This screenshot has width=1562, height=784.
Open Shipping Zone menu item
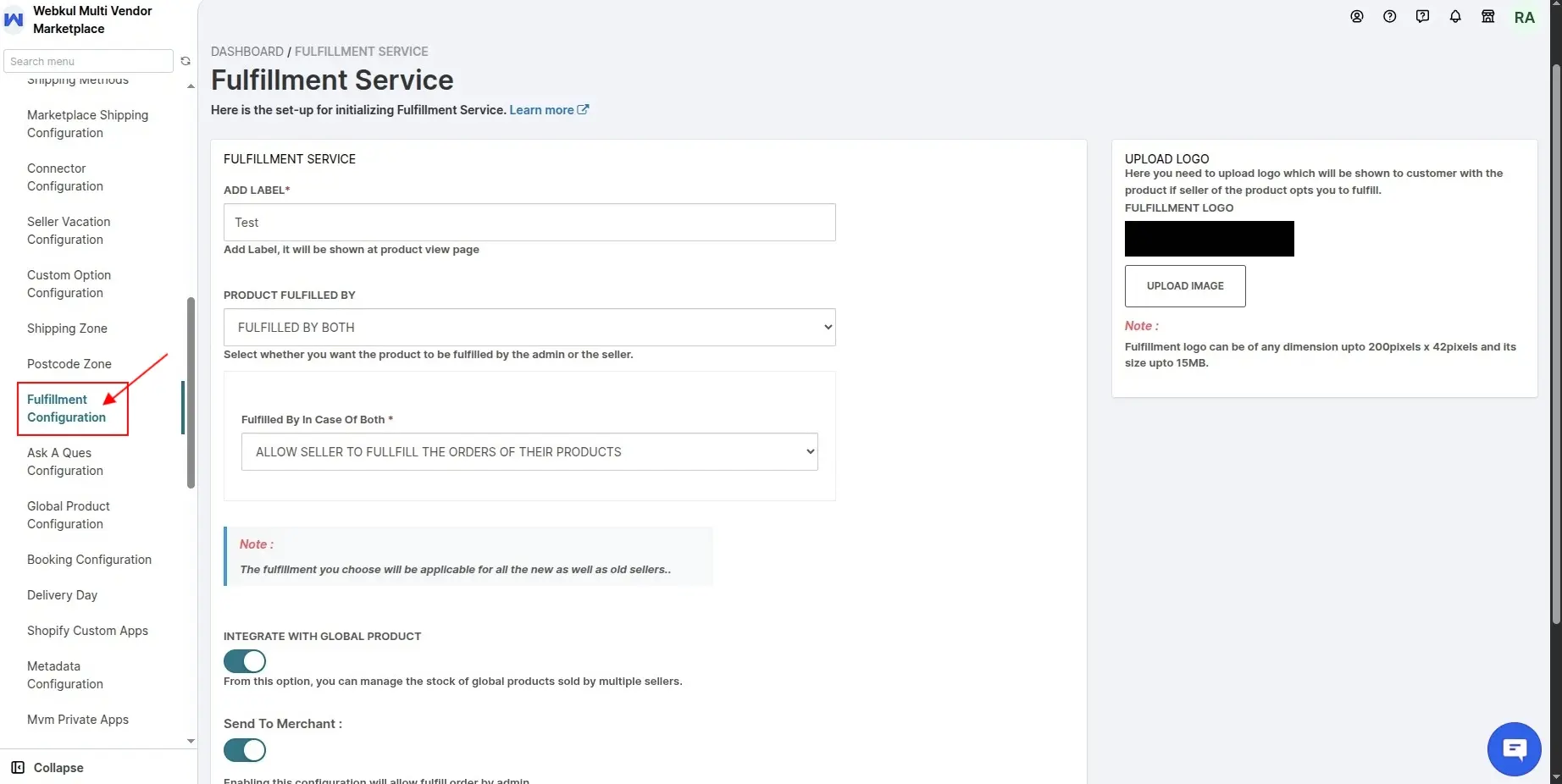pos(67,329)
